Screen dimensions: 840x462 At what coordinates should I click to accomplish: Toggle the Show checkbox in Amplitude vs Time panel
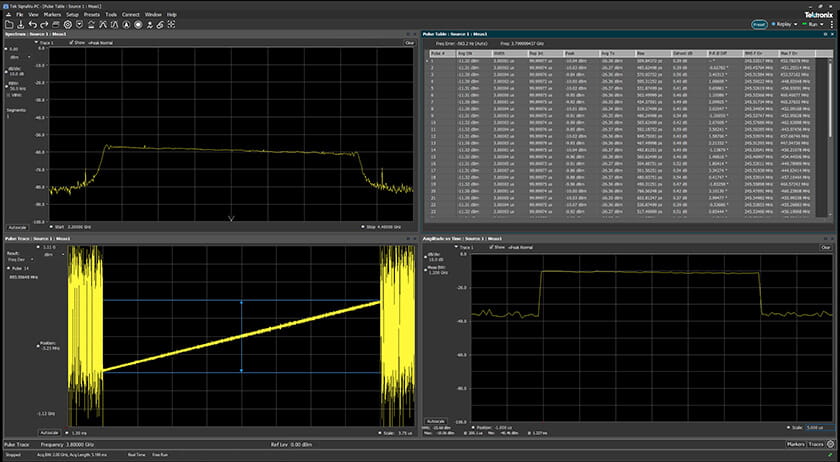[x=491, y=246]
